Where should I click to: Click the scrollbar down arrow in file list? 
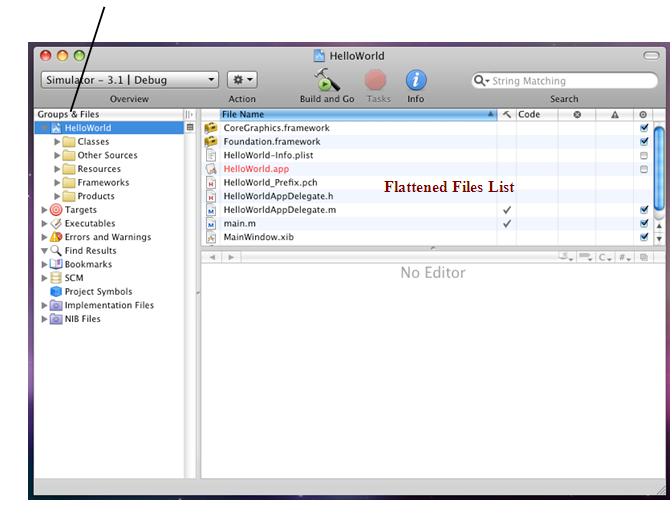coord(659,239)
